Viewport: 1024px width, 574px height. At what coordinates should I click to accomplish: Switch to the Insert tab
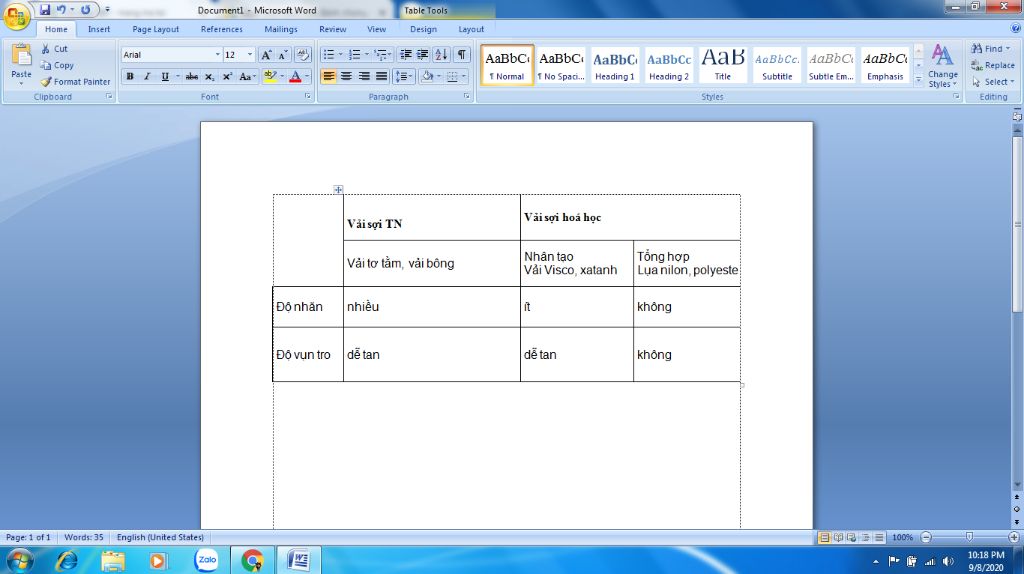coord(99,29)
